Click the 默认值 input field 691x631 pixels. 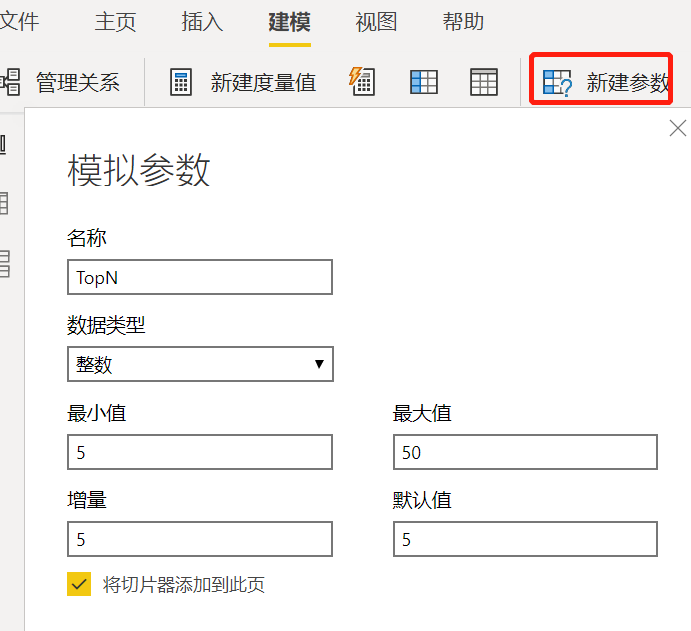pos(525,539)
